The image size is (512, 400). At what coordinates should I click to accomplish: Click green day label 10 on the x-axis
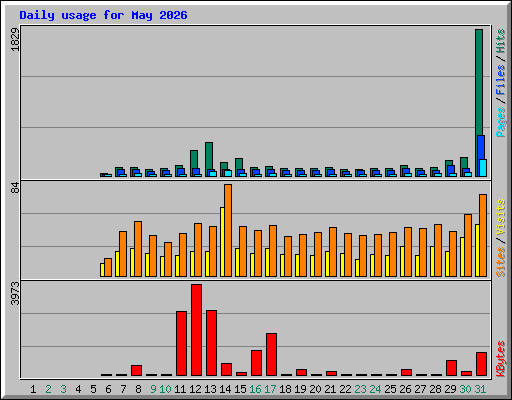pos(165,389)
